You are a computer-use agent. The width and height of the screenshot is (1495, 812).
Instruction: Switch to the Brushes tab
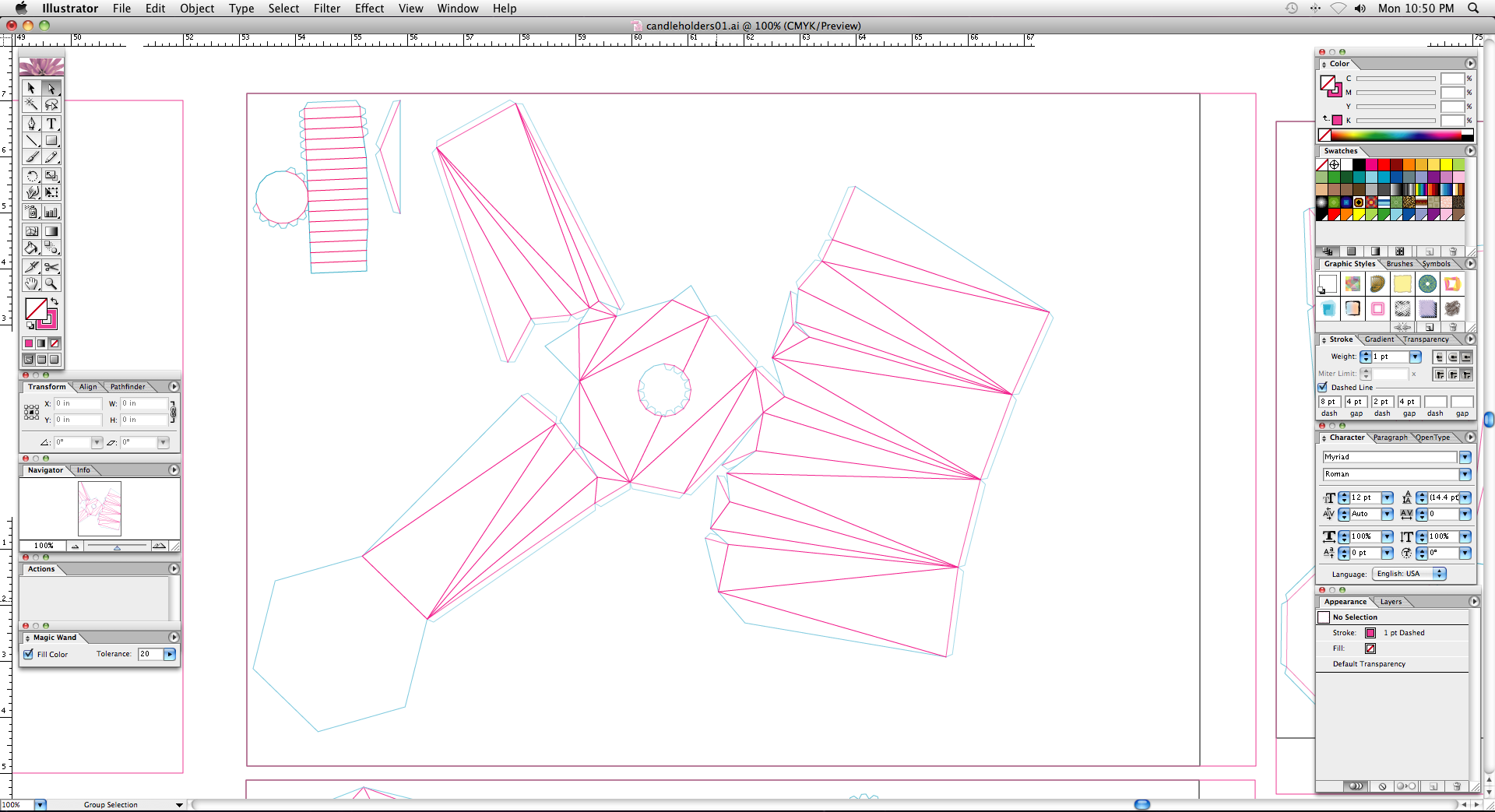1399,264
